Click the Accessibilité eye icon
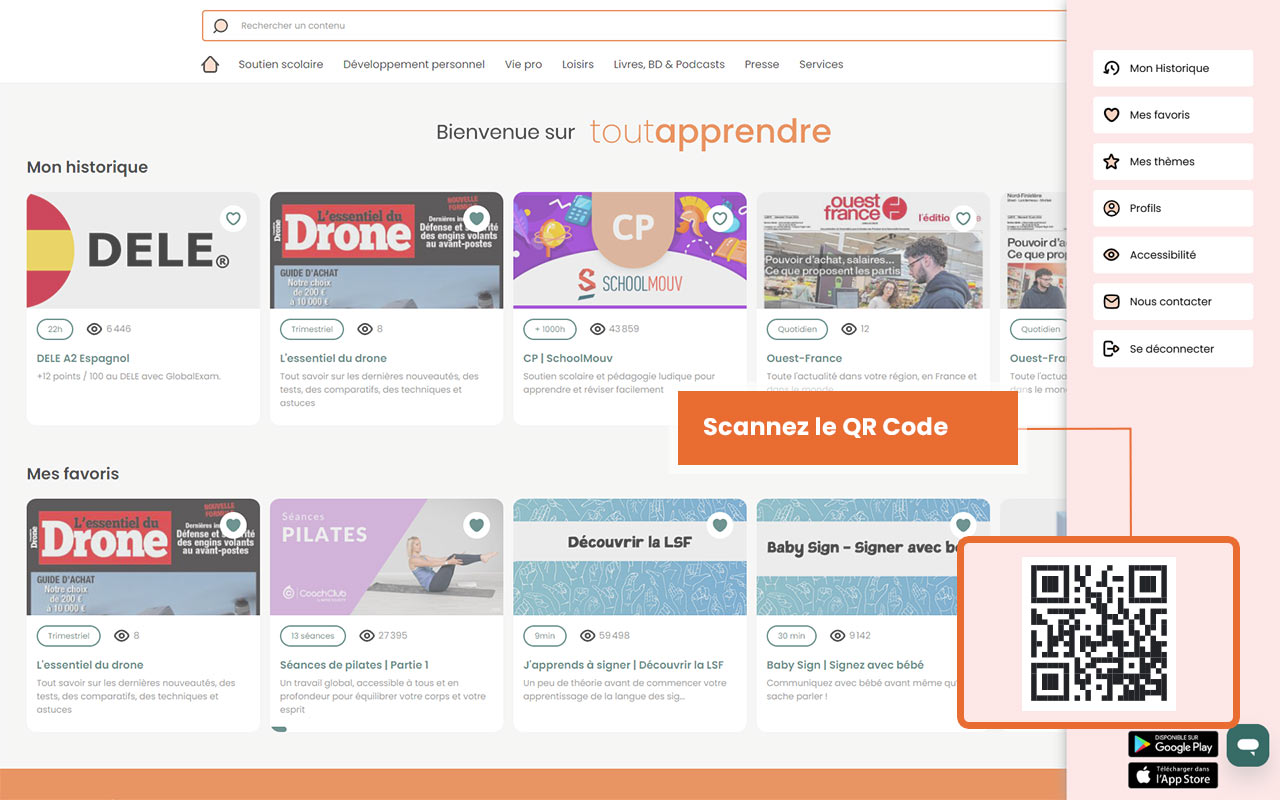Image resolution: width=1280 pixels, height=800 pixels. pyautogui.click(x=1111, y=254)
